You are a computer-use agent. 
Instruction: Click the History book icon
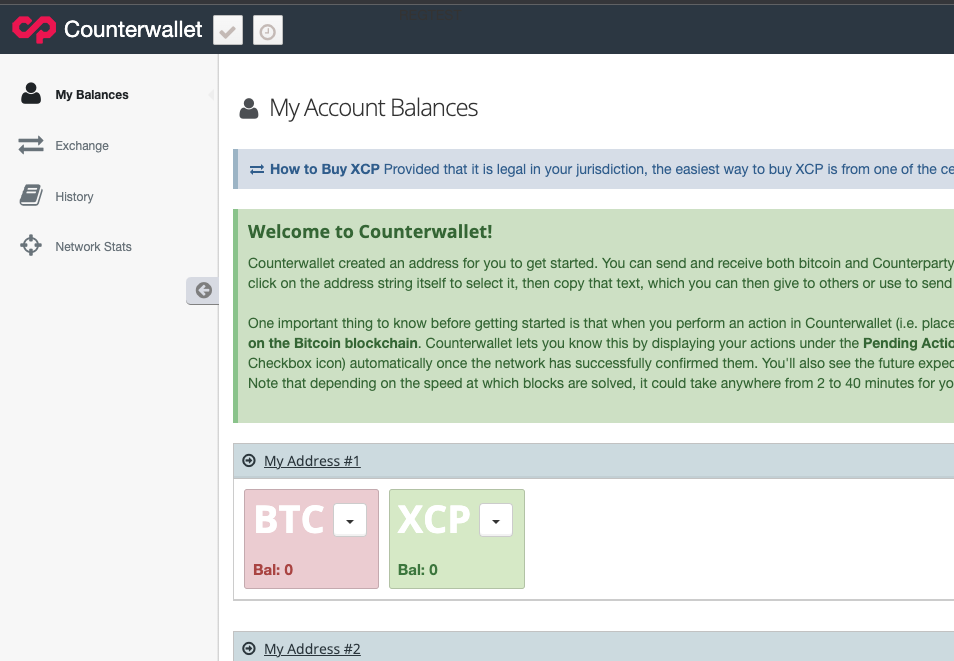click(31, 195)
